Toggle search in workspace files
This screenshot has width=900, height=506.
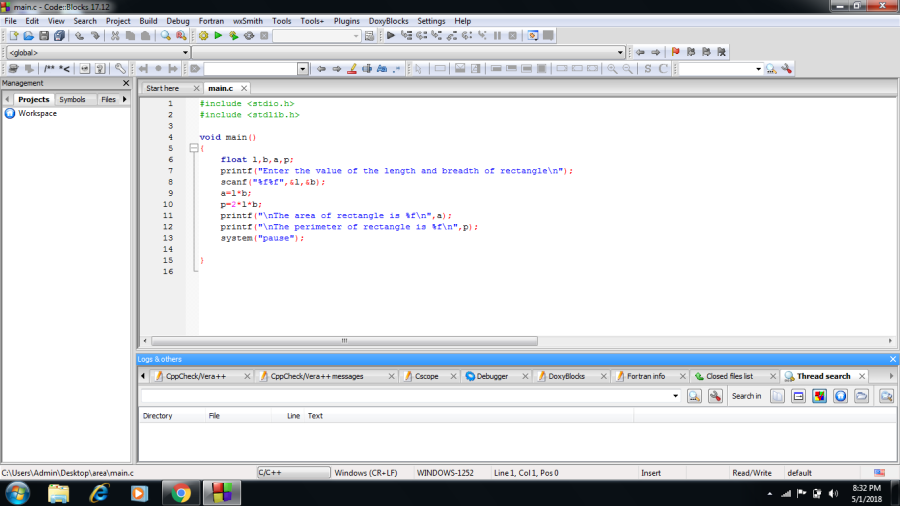pos(841,396)
